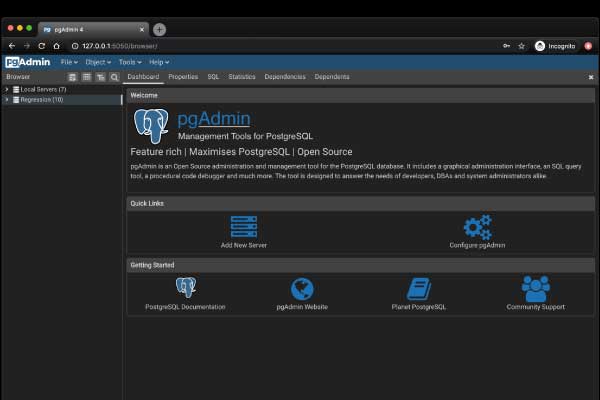Click the browser reload icon
Screen dimensions: 600x400
(x=42, y=46)
